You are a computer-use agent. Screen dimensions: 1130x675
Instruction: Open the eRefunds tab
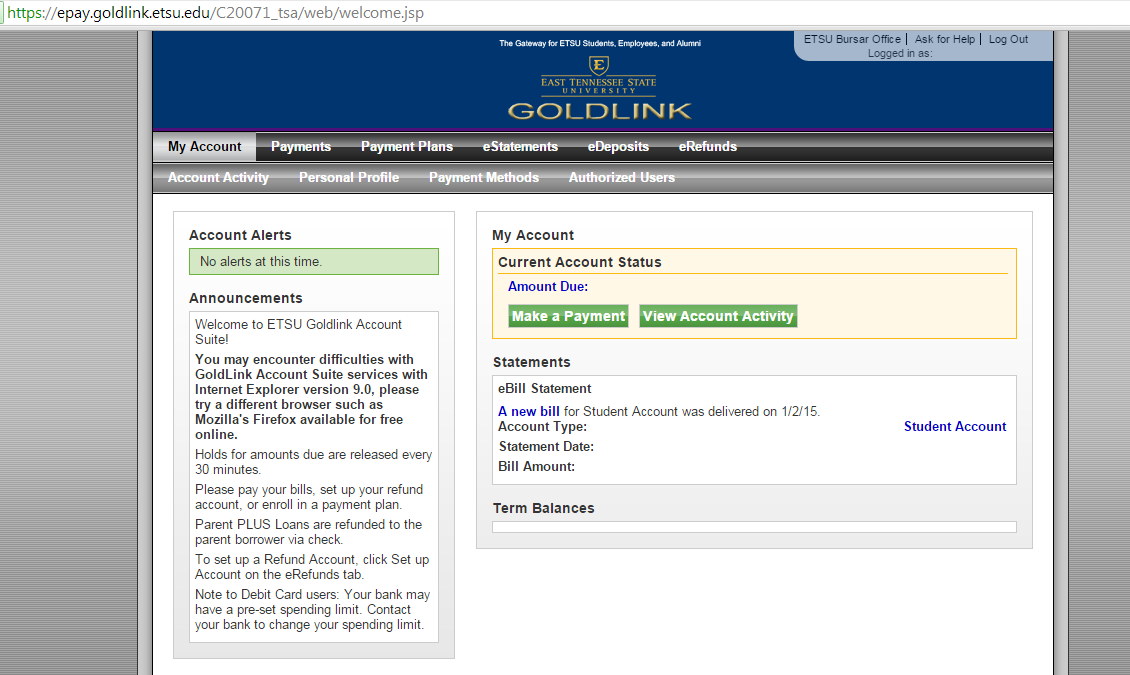coord(707,147)
